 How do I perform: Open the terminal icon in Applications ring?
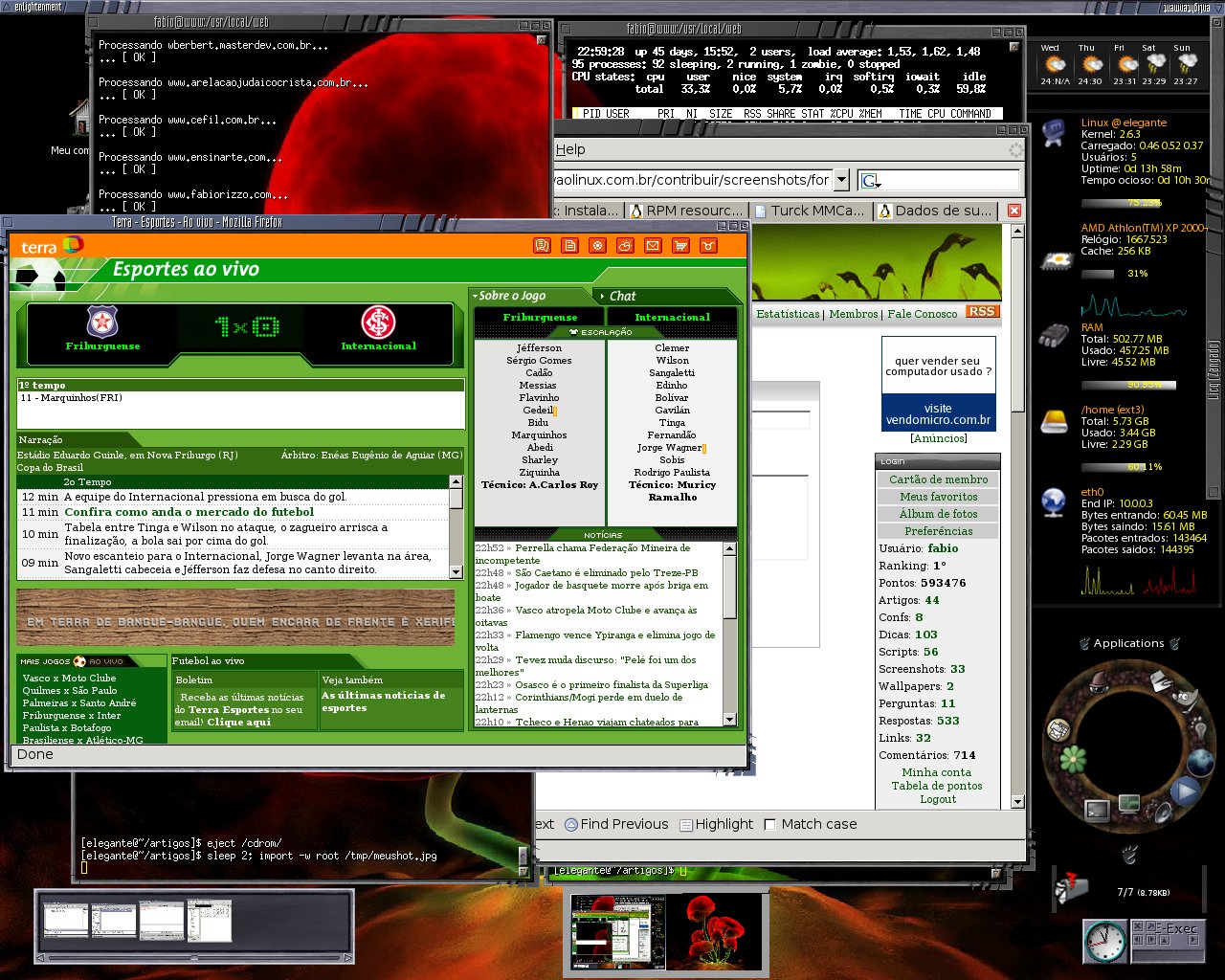[x=1097, y=812]
